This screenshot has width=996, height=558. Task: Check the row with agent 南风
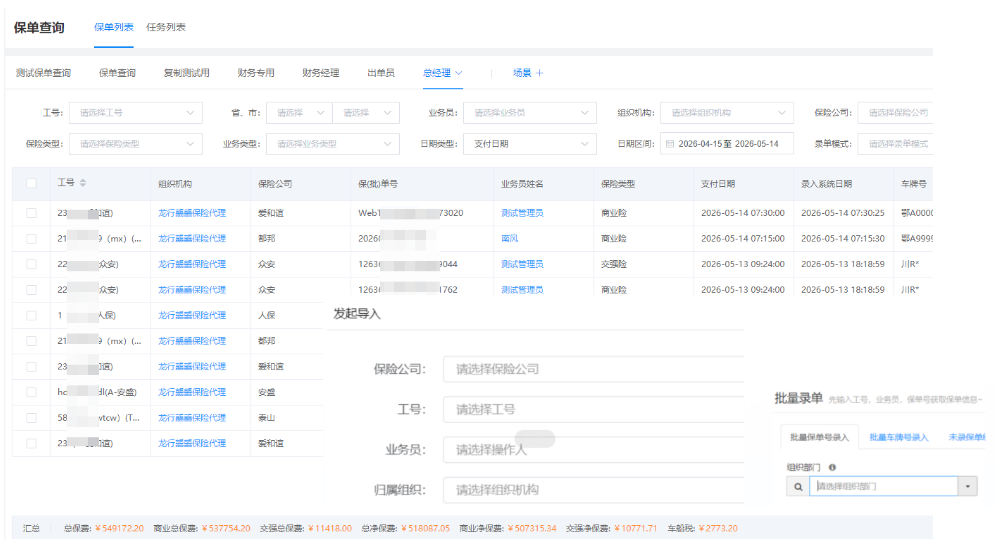(x=31, y=238)
